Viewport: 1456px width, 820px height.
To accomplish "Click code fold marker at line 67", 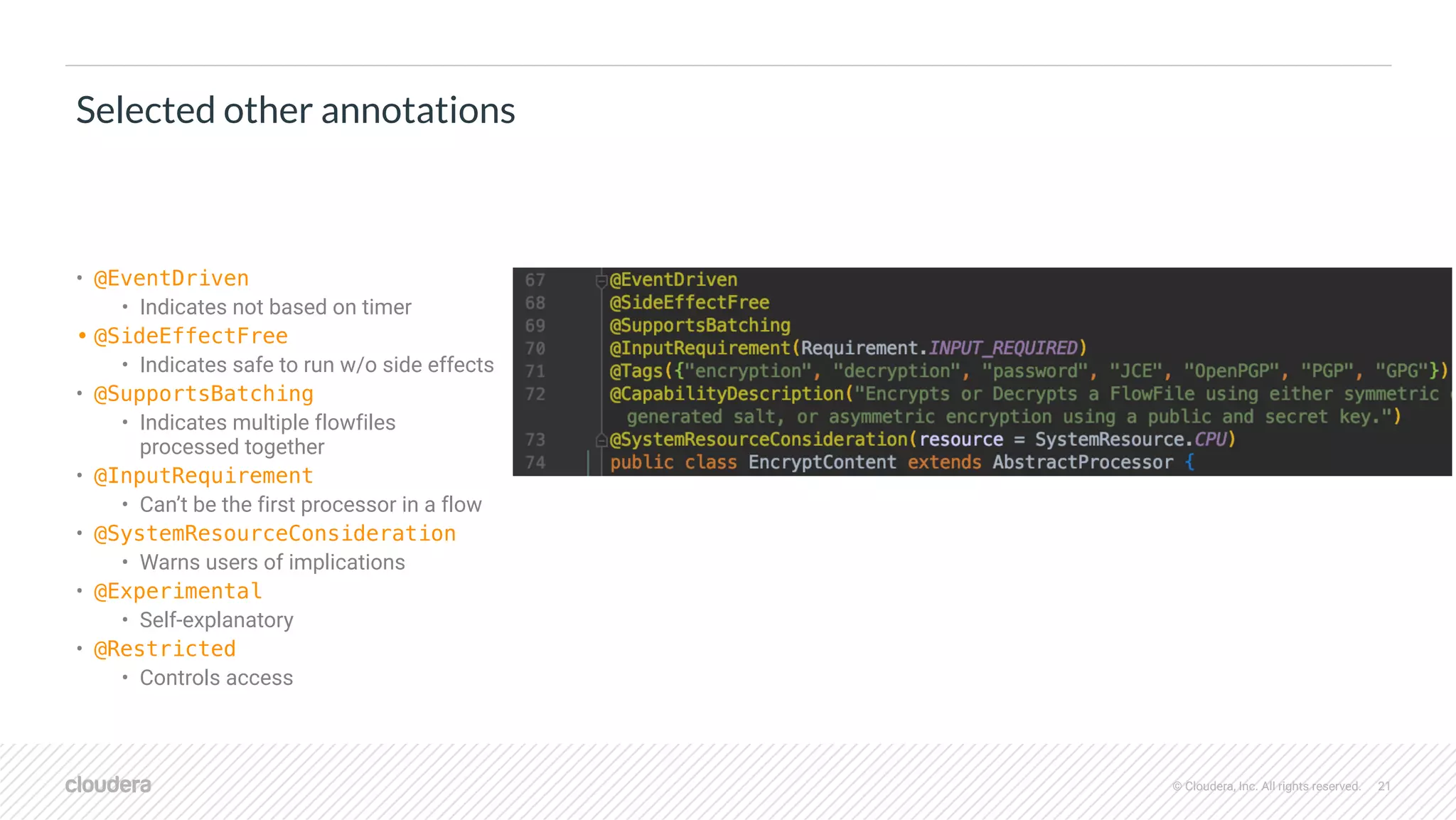I will click(x=601, y=281).
